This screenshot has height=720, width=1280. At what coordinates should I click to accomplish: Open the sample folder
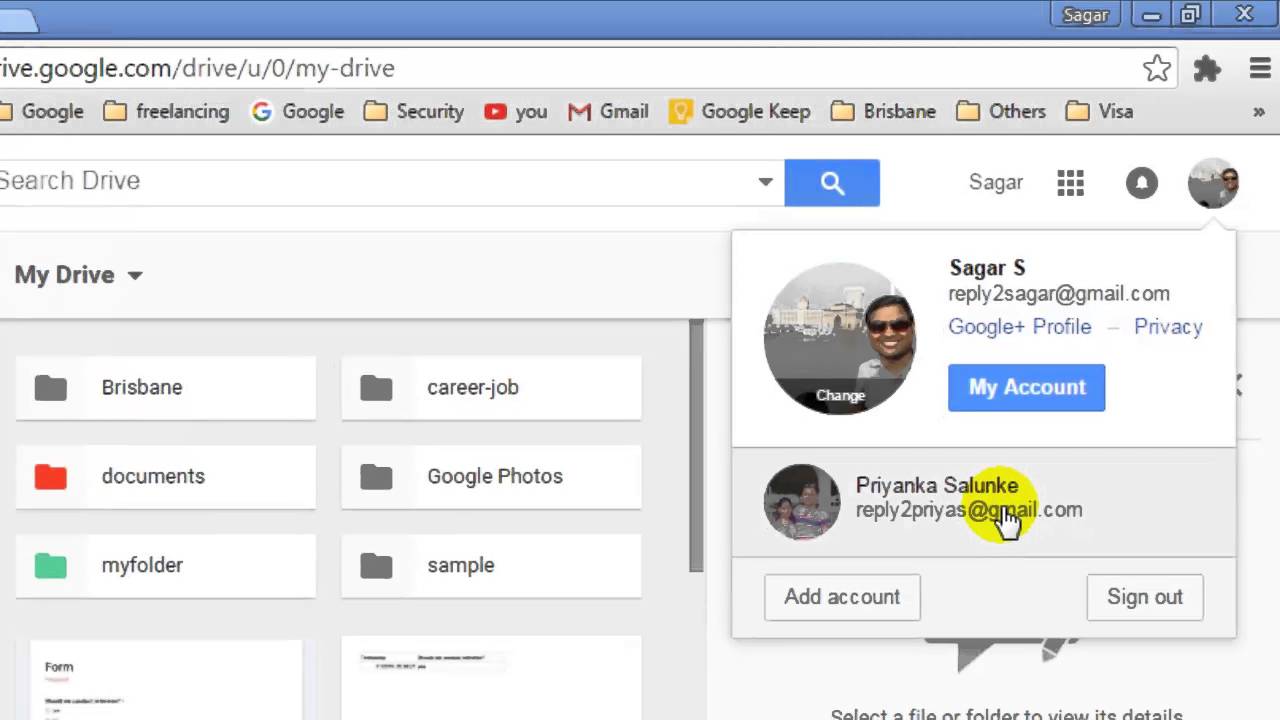[x=491, y=565]
